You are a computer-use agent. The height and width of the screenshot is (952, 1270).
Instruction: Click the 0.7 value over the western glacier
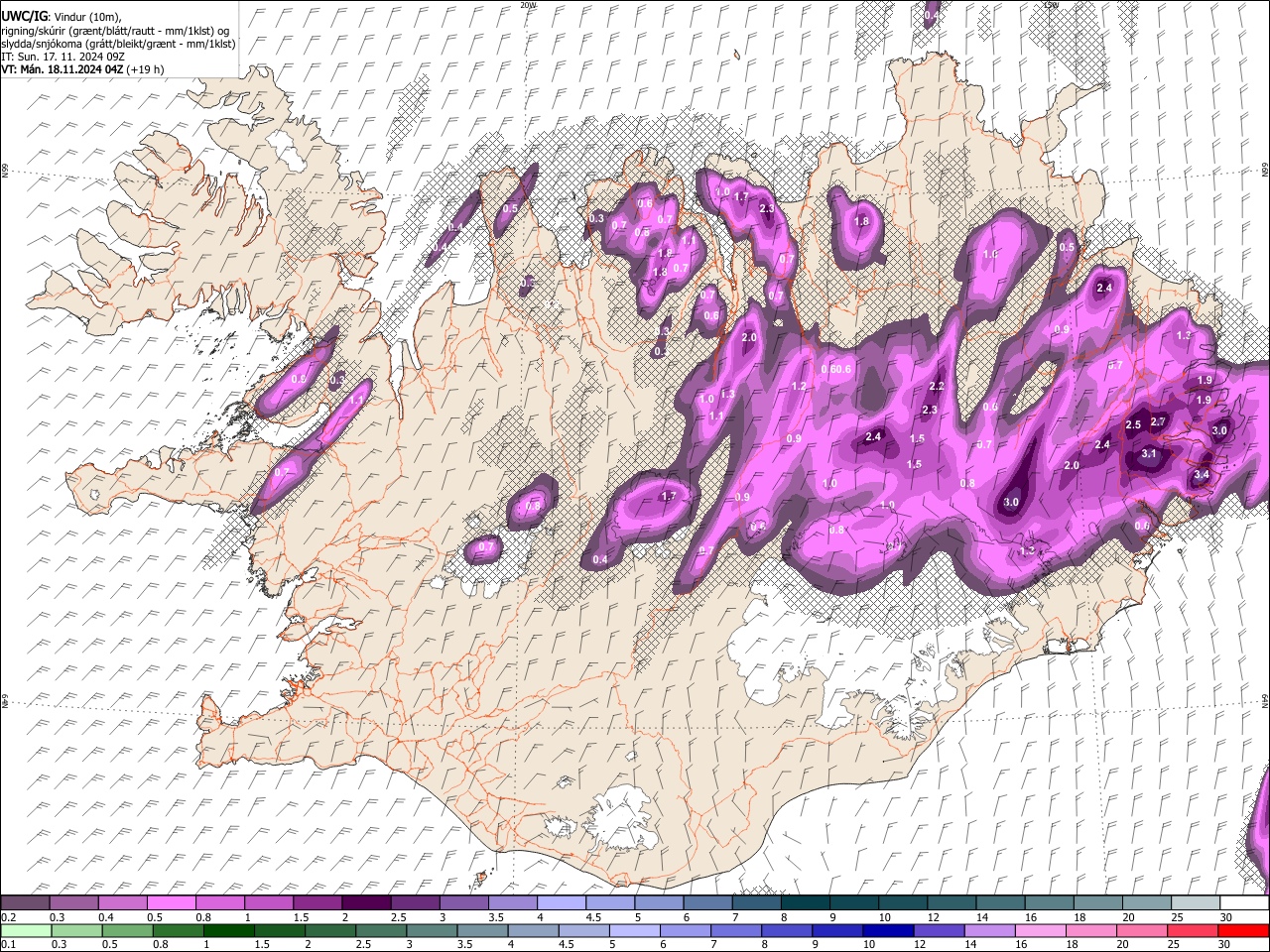point(486,546)
